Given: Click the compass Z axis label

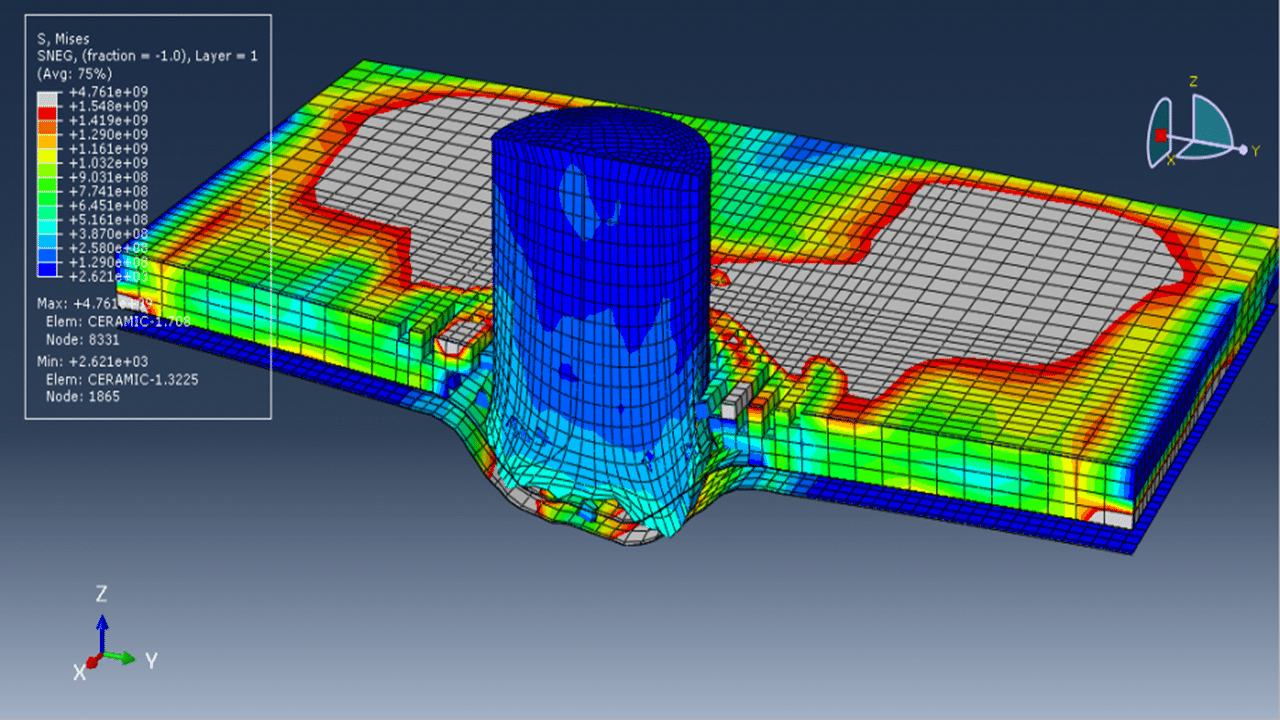Looking at the screenshot, I should pos(1193,82).
